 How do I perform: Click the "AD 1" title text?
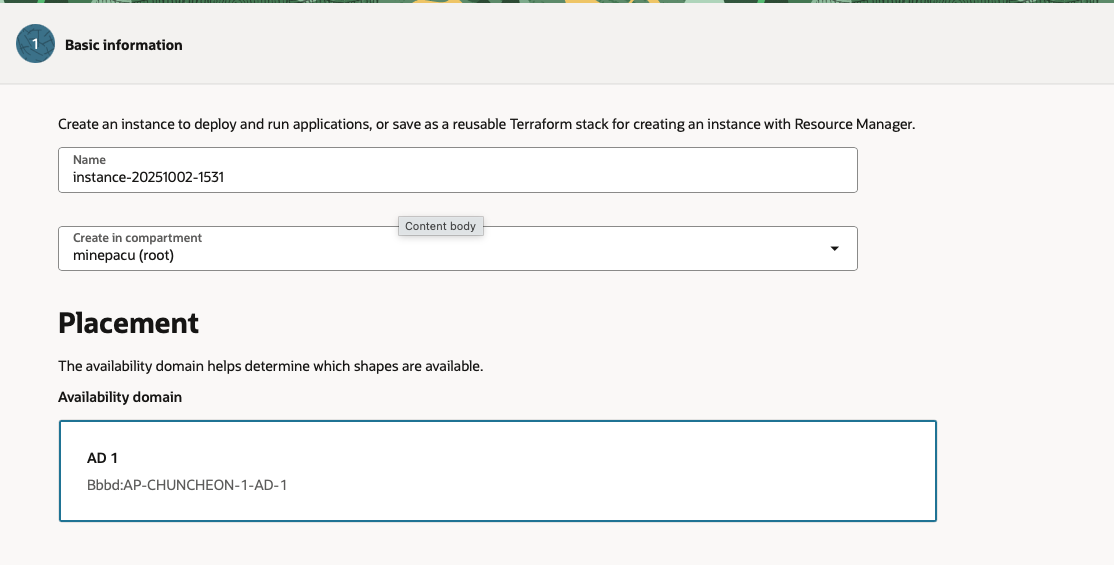[102, 458]
